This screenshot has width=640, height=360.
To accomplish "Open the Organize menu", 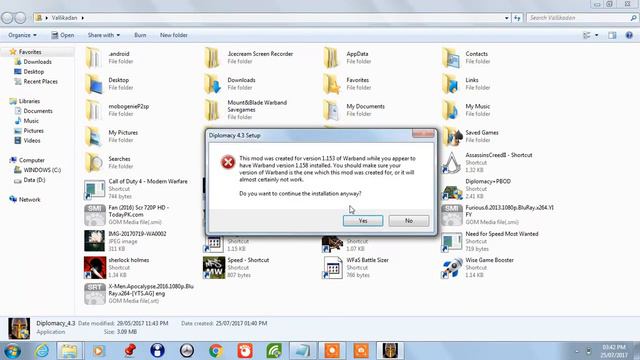I will pos(22,35).
